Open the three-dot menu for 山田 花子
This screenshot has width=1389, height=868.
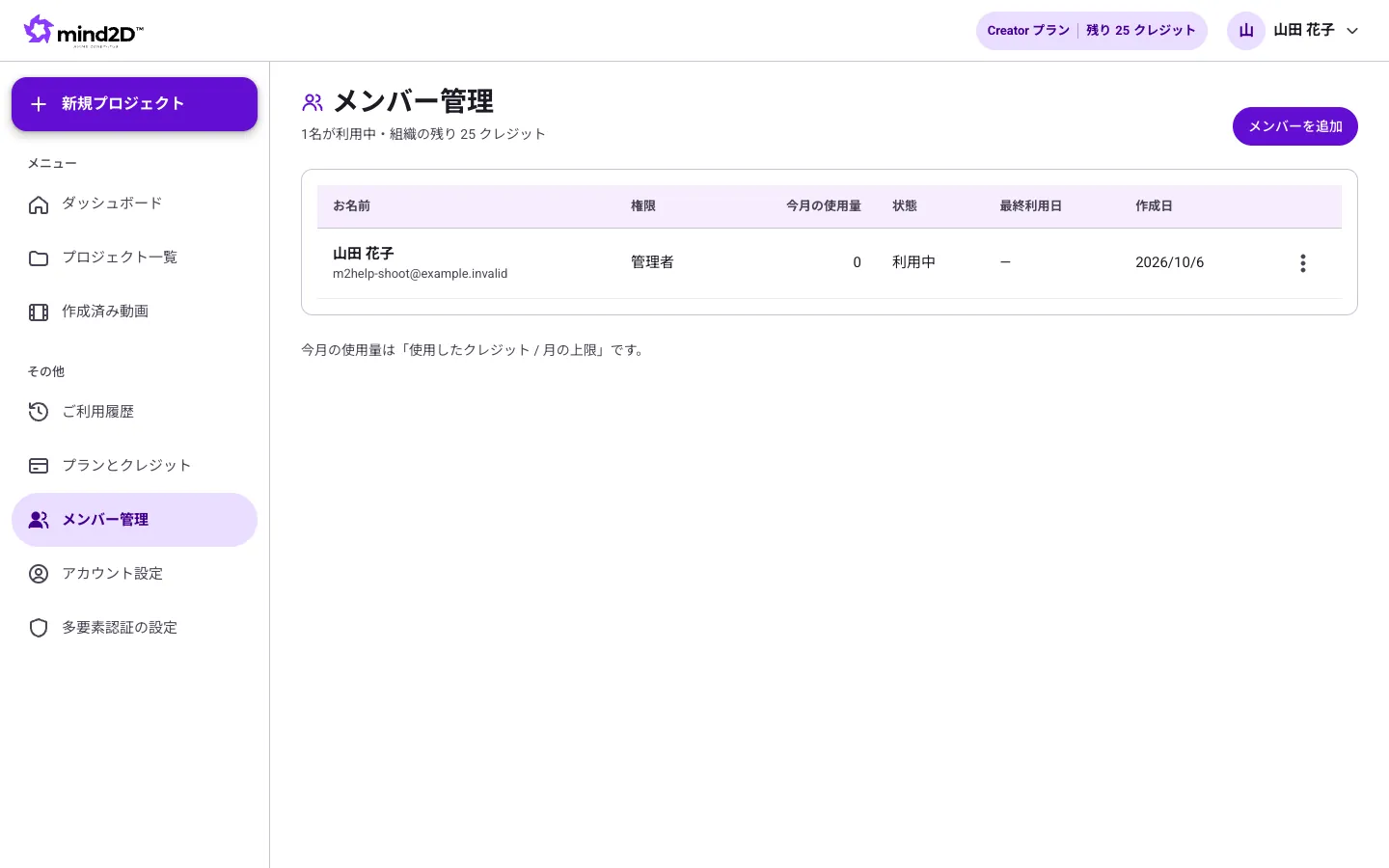pos(1303,263)
